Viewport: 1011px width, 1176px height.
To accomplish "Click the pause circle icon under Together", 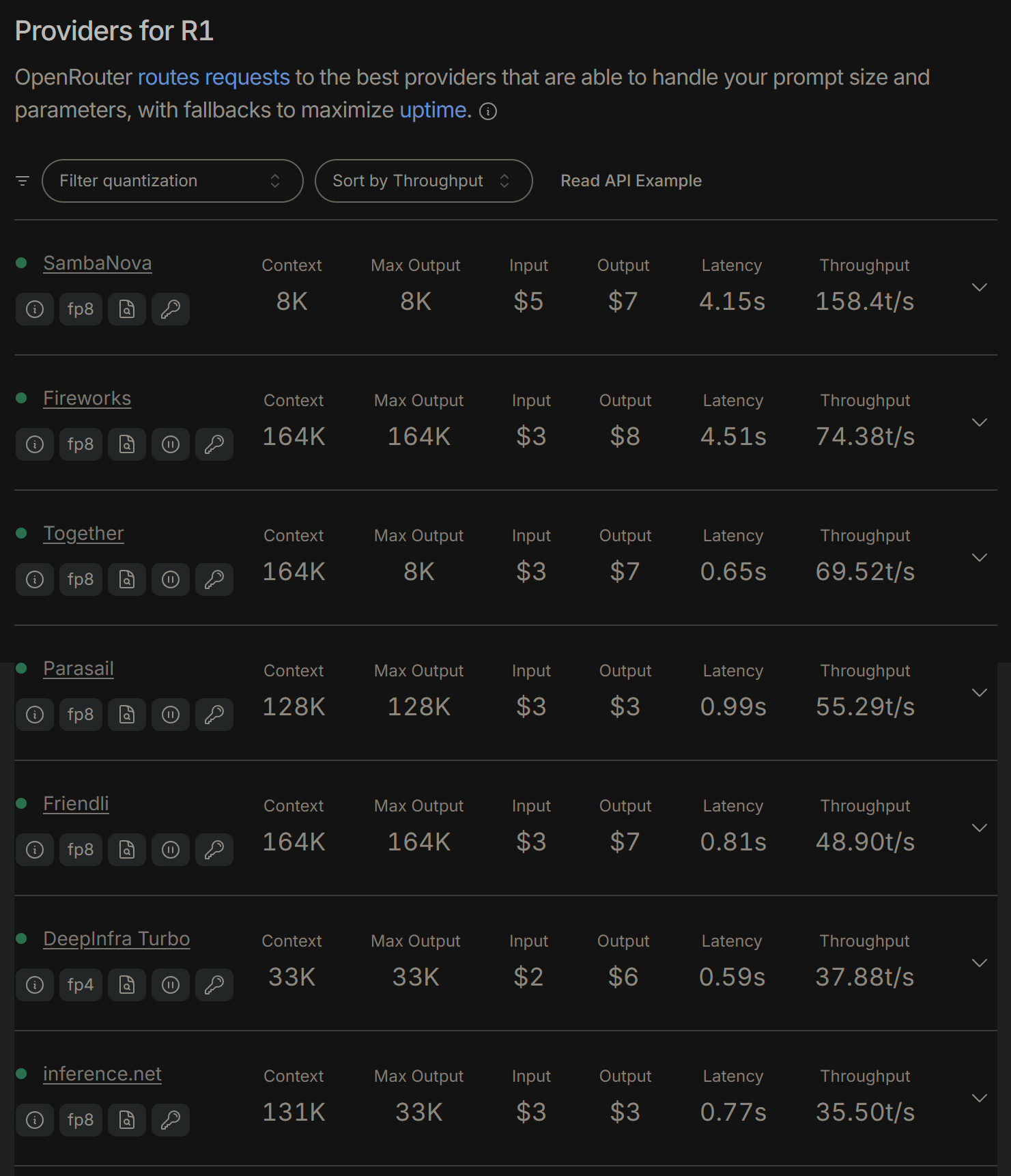I will point(171,579).
